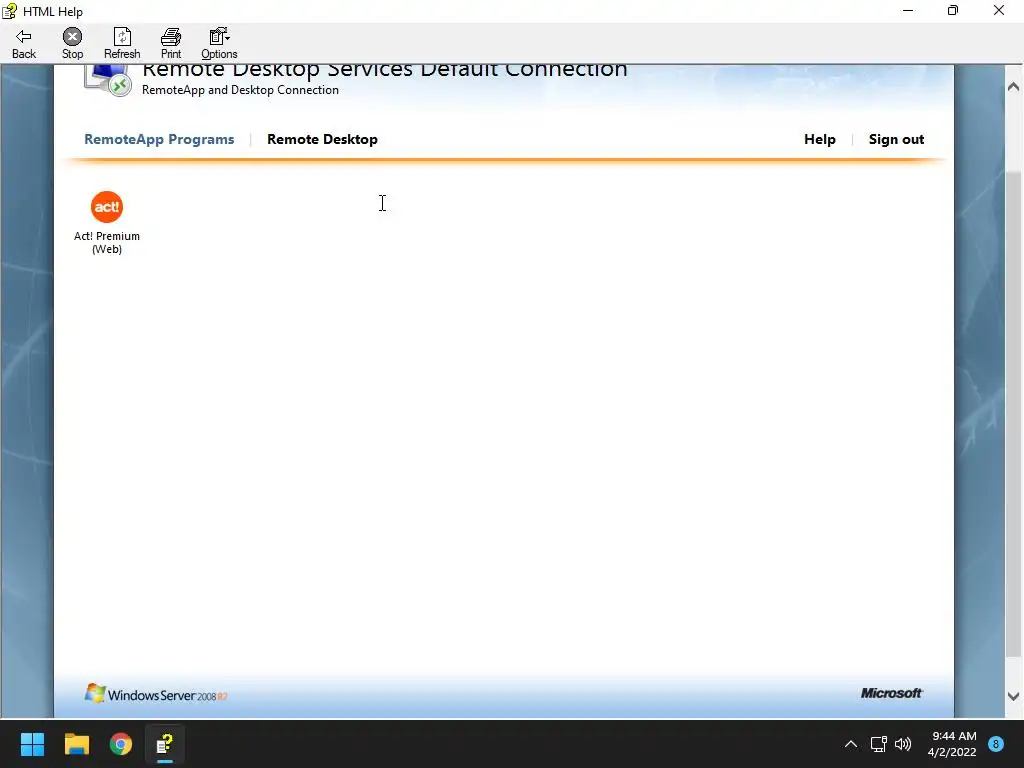Image resolution: width=1024 pixels, height=768 pixels.
Task: Open the volume control tray icon
Action: click(x=903, y=744)
